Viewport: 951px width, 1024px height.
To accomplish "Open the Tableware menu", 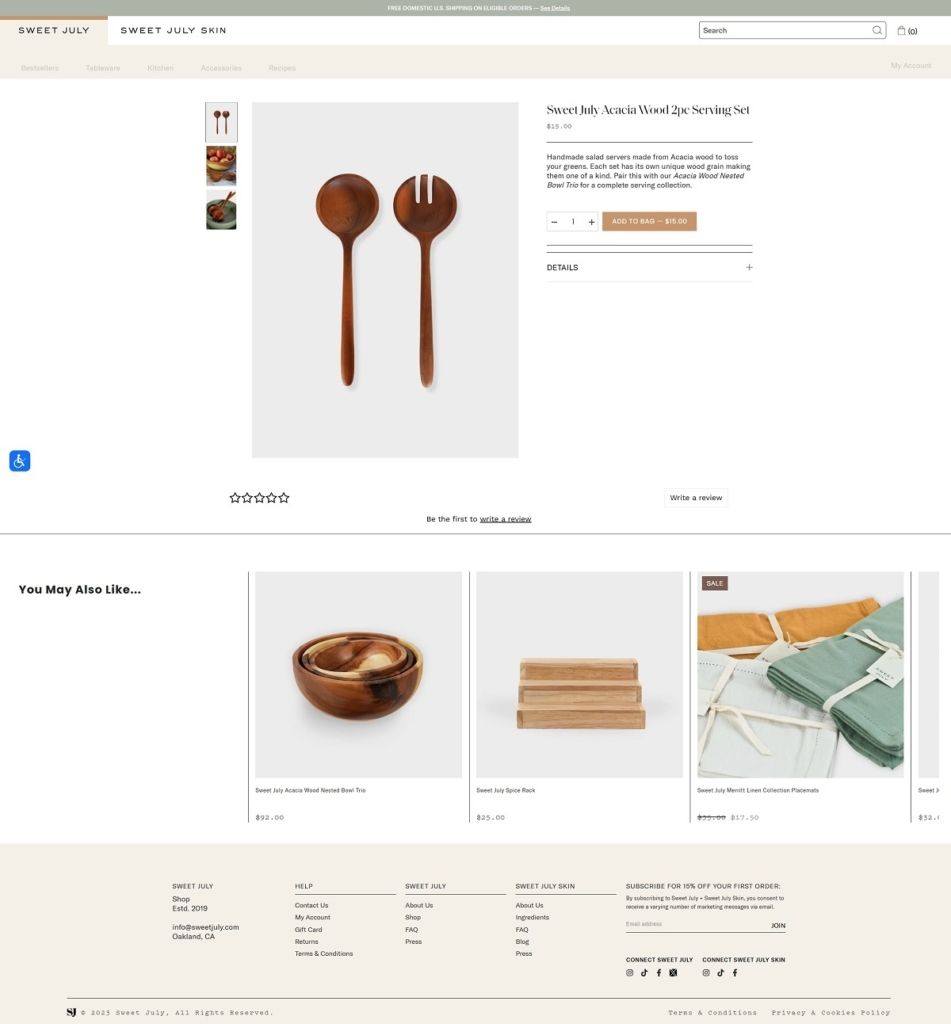I will click(x=103, y=68).
